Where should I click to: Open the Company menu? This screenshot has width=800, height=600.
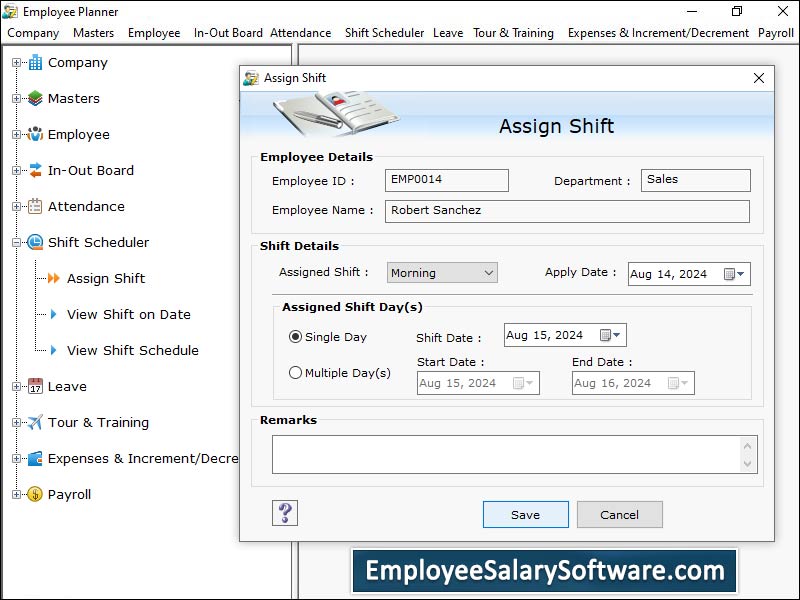click(33, 33)
